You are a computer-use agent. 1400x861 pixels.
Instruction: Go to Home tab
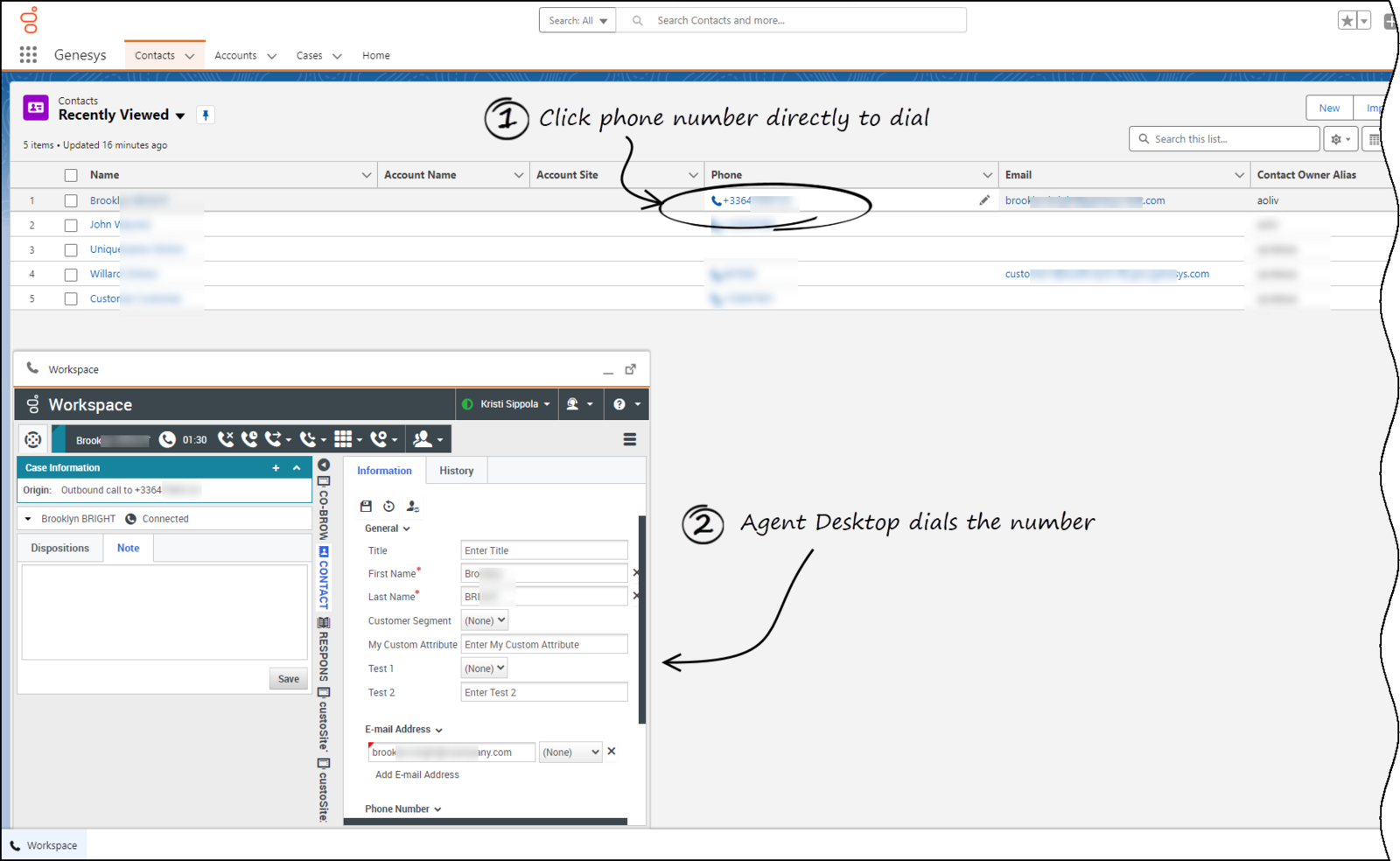[376, 55]
